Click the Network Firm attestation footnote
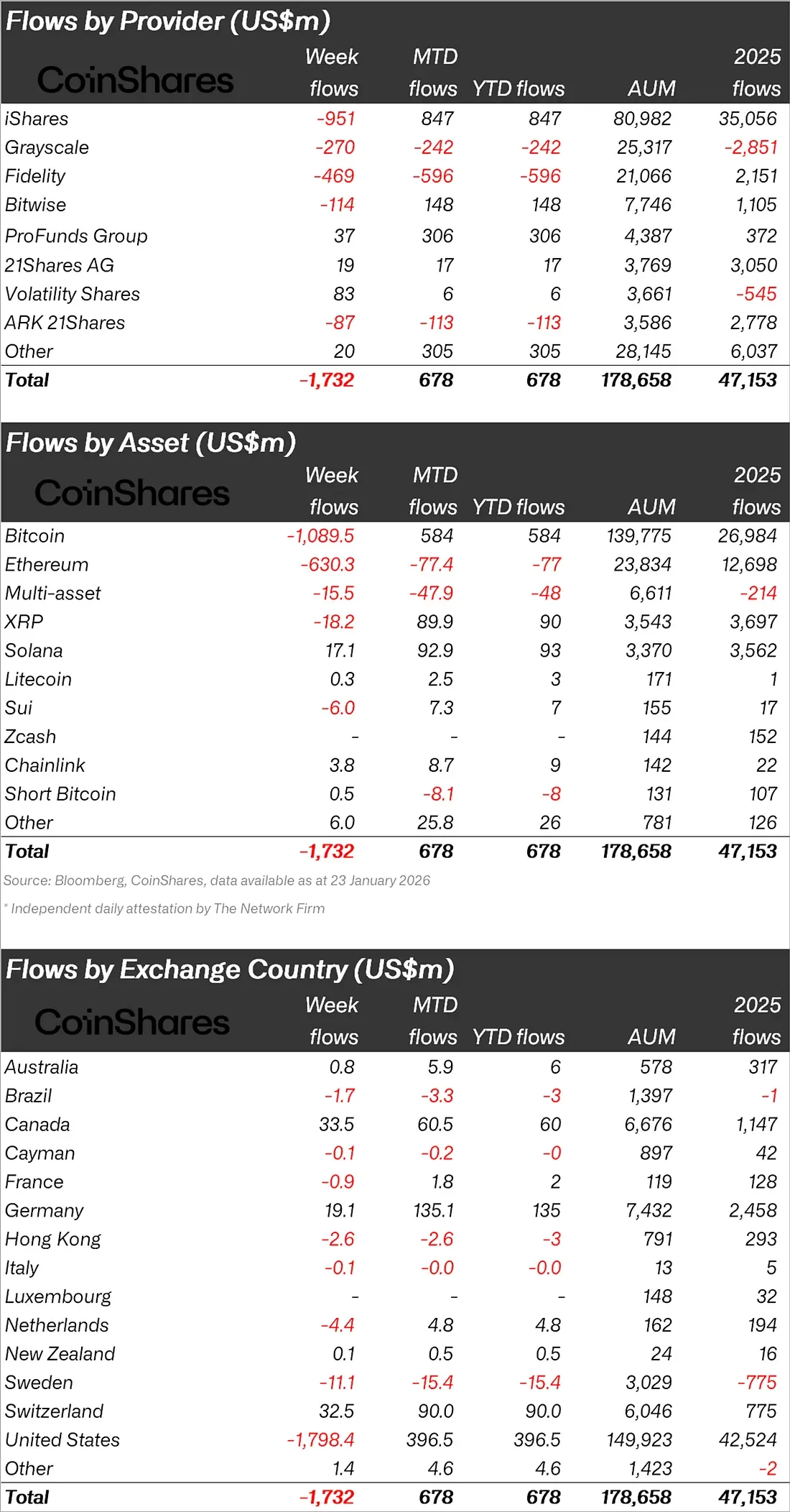The width and height of the screenshot is (790, 1512). pos(167,908)
